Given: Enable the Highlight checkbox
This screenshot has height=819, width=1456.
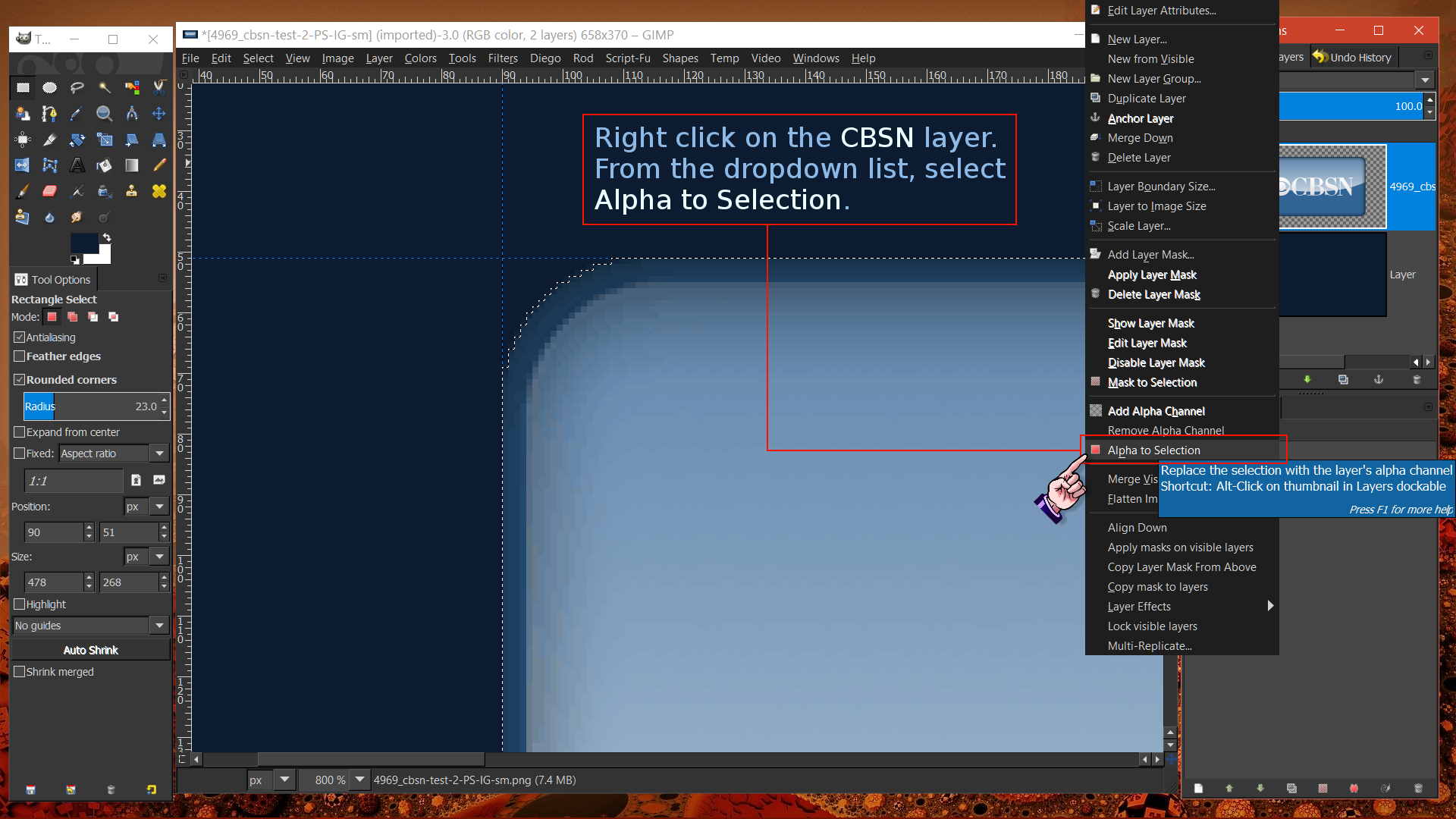Looking at the screenshot, I should point(20,604).
